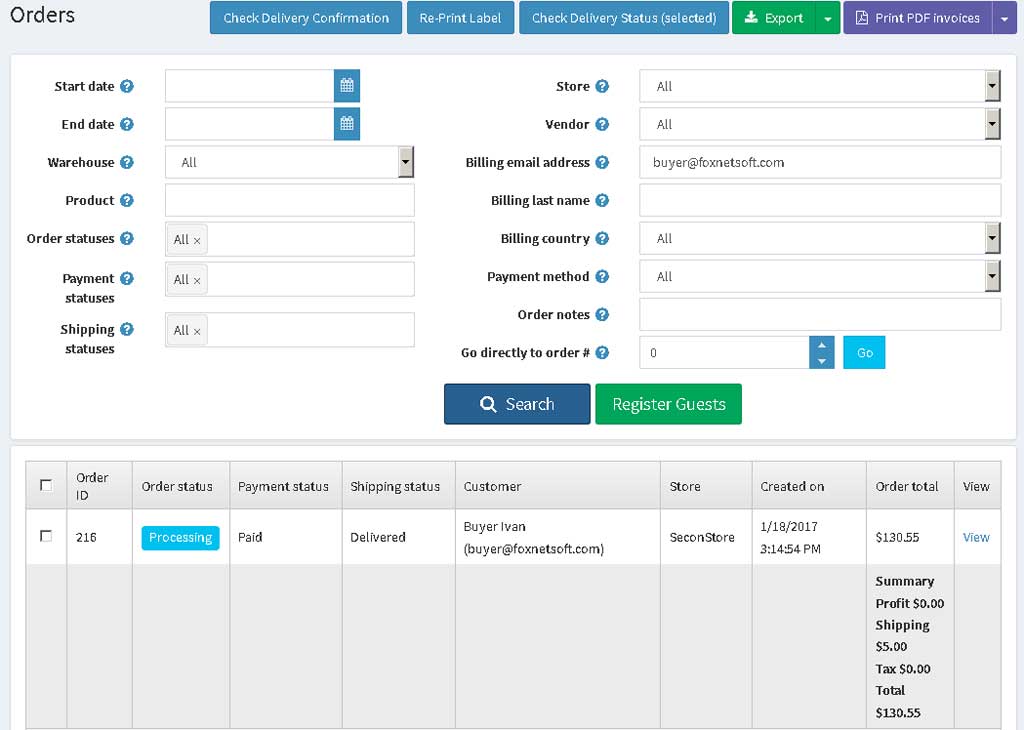Show help for Shipping statuses
Viewport: 1024px width, 730px height.
pos(127,329)
